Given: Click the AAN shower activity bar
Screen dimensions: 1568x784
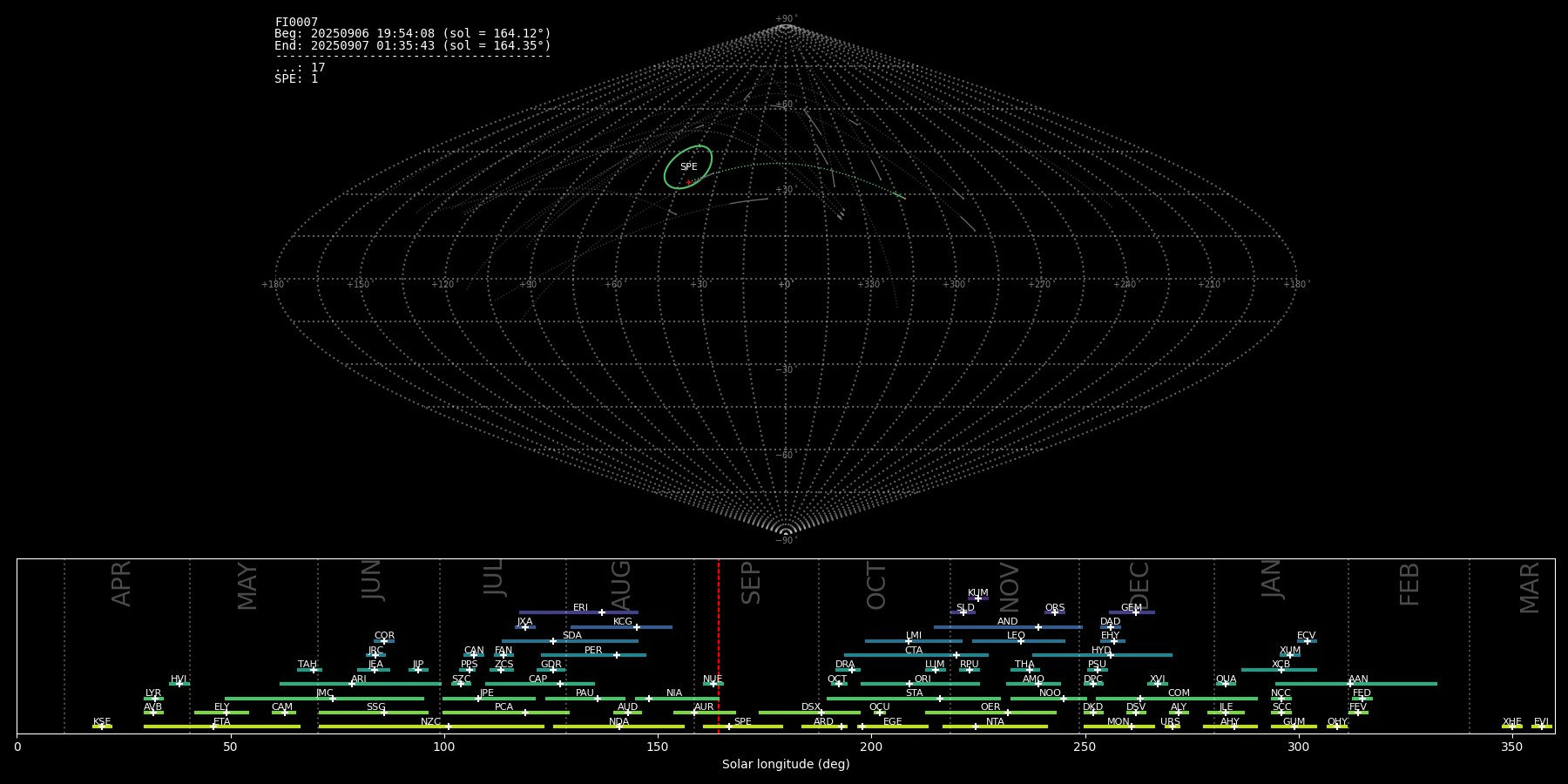Looking at the screenshot, I should (1394, 684).
